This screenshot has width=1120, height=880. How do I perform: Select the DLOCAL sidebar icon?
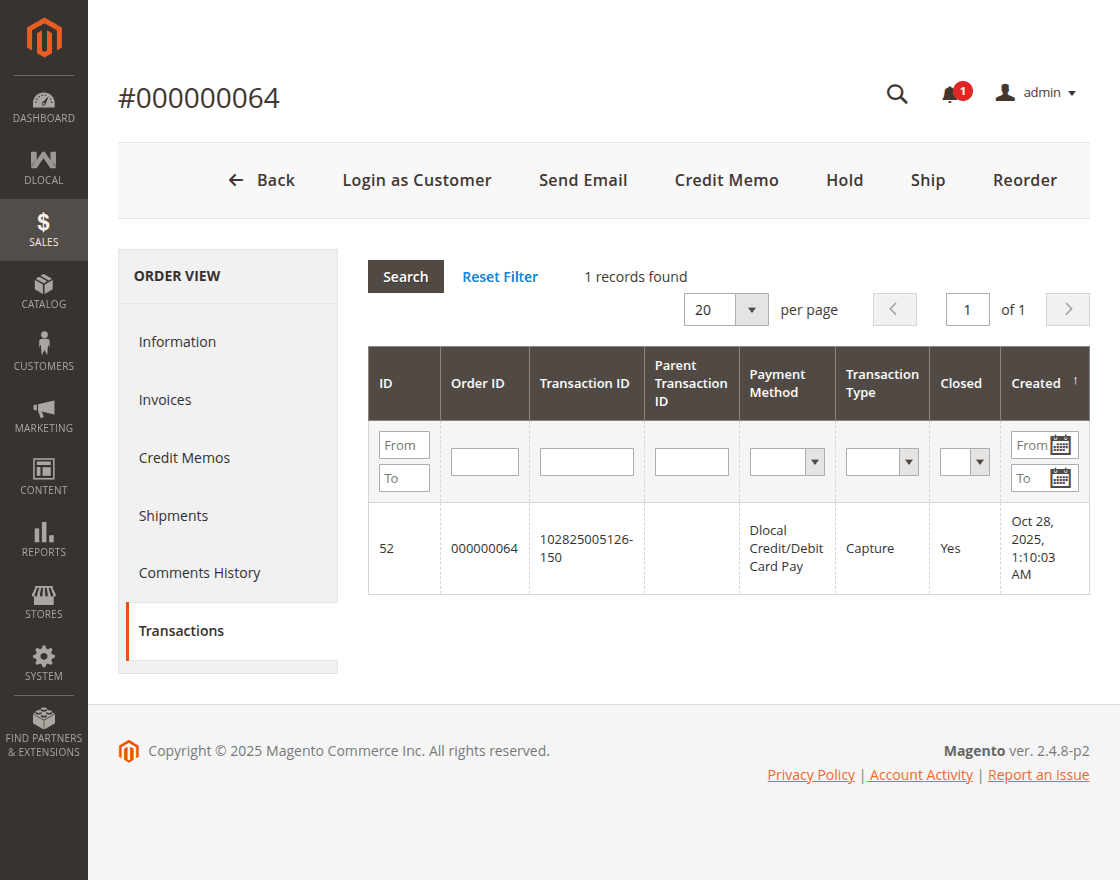[x=44, y=162]
